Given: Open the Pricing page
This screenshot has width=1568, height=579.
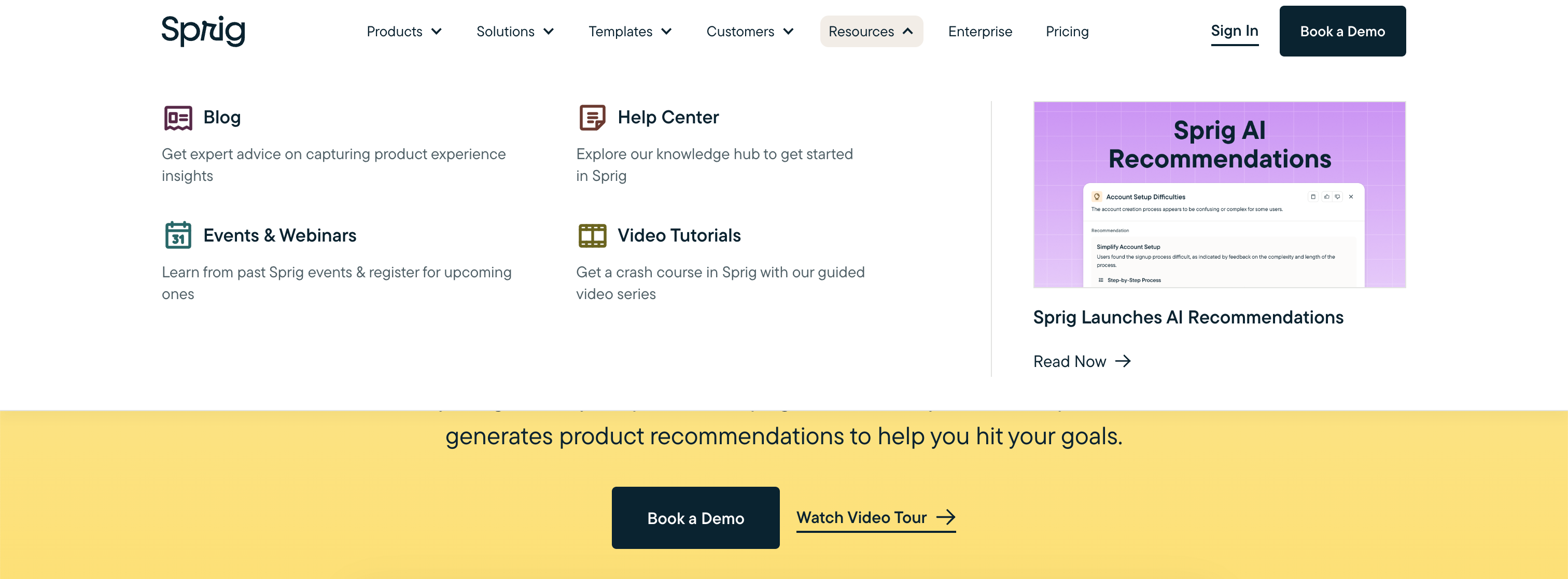Looking at the screenshot, I should tap(1067, 32).
